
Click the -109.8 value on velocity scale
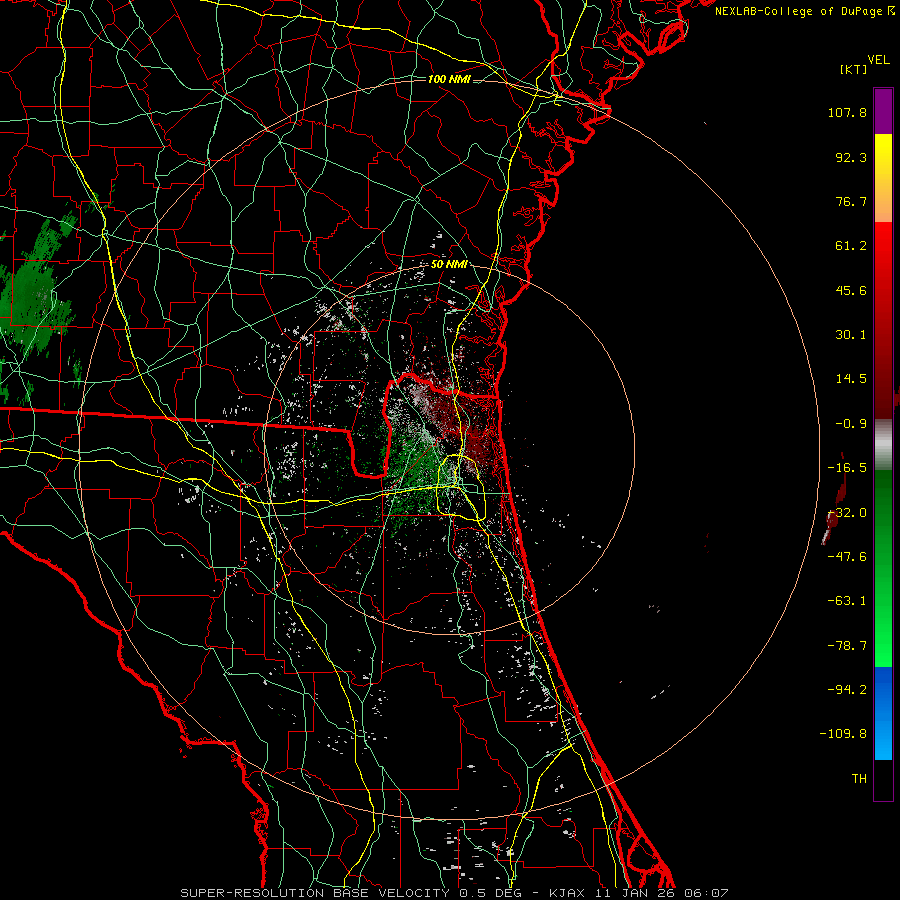point(843,734)
